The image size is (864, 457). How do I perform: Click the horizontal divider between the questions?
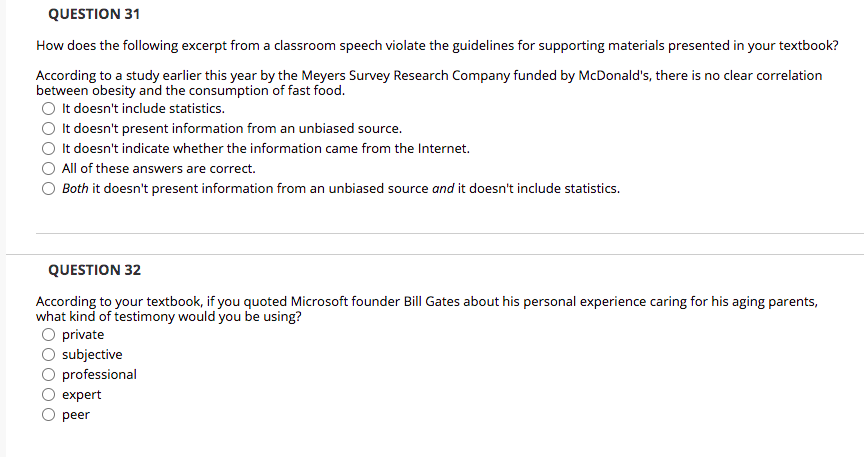[449, 233]
